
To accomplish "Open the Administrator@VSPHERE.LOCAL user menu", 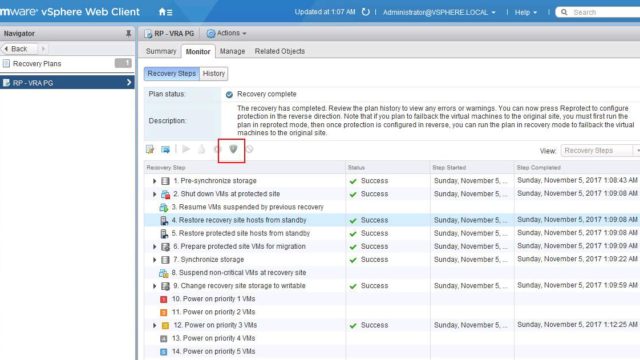I will point(439,12).
